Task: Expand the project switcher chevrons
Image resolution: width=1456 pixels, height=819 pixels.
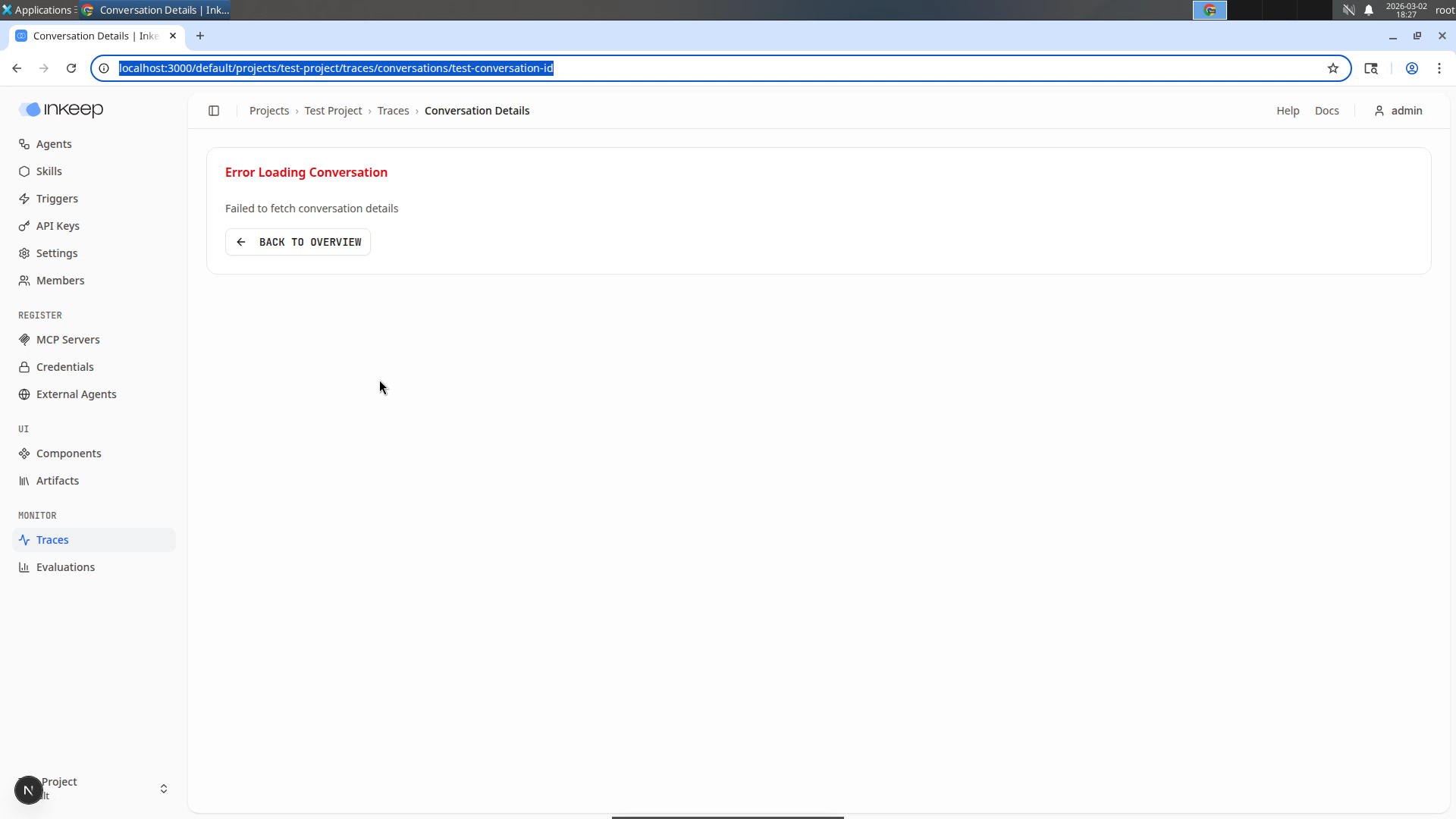Action: (x=164, y=789)
